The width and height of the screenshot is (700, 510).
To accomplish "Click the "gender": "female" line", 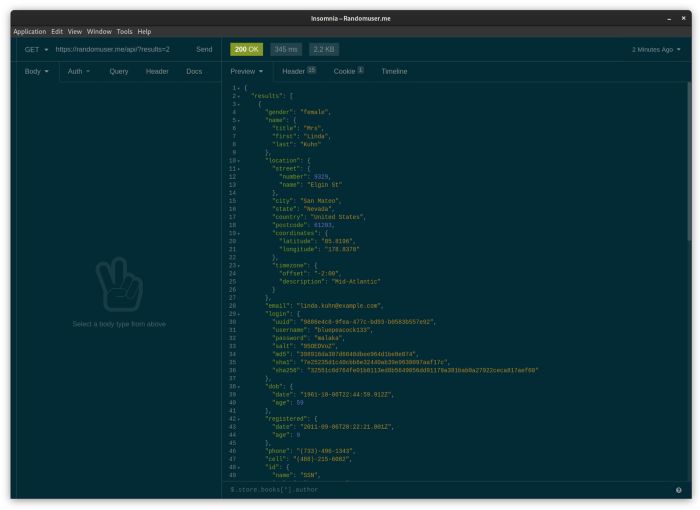I will click(298, 112).
